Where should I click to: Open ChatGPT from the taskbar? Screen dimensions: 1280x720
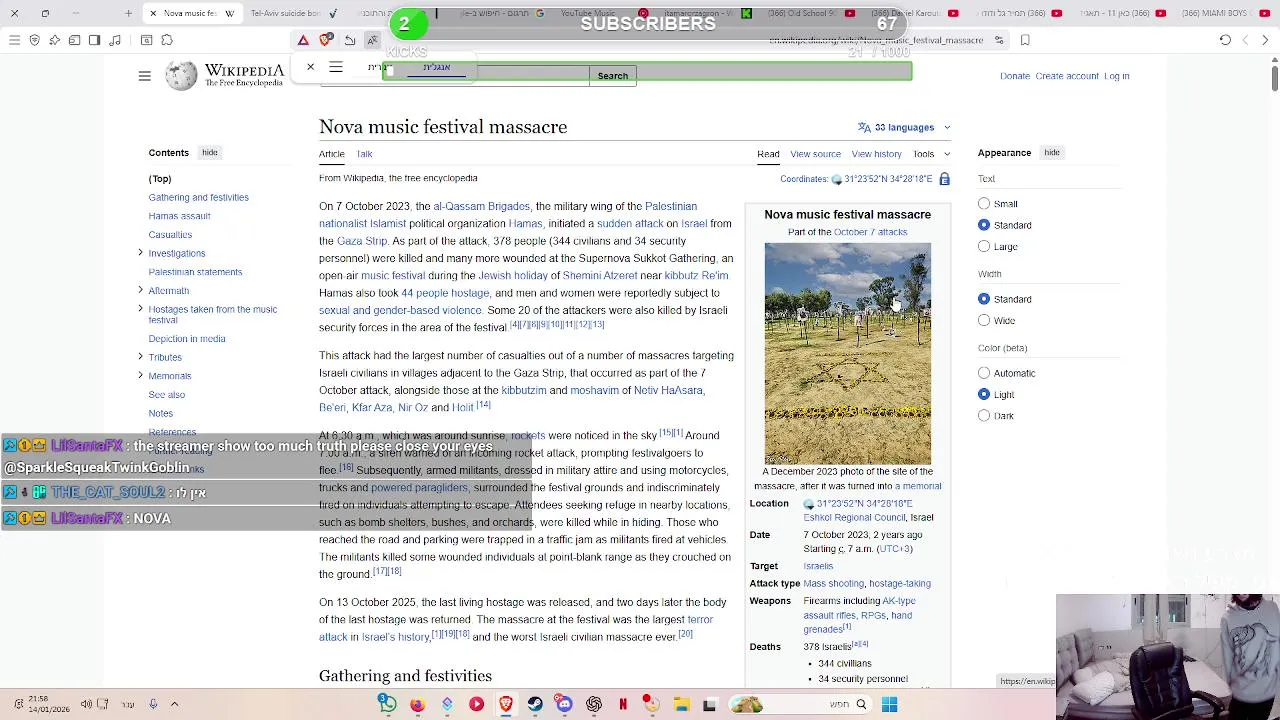(x=594, y=704)
